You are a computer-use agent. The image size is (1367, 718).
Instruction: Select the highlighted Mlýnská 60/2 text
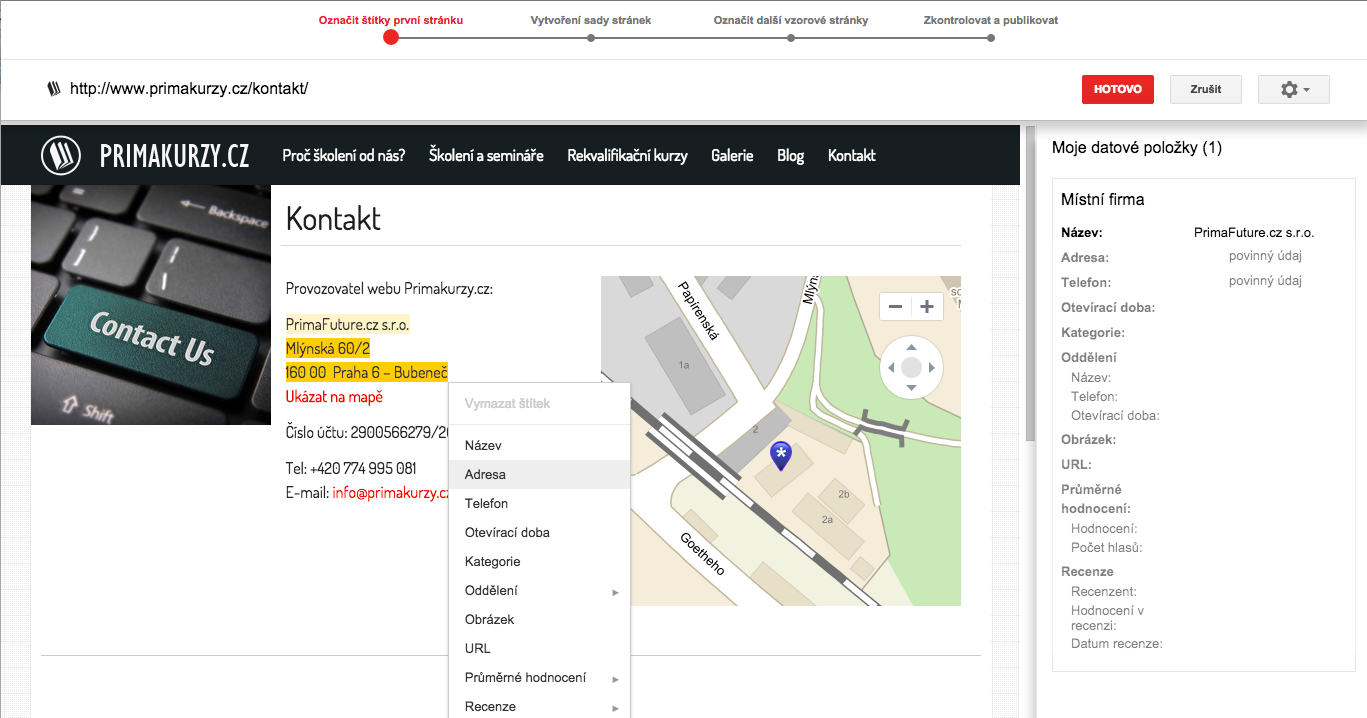(328, 349)
